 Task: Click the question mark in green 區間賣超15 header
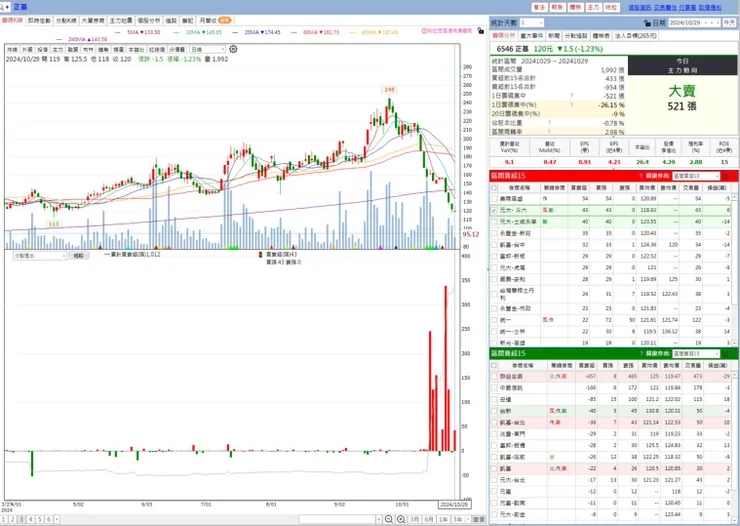point(641,353)
